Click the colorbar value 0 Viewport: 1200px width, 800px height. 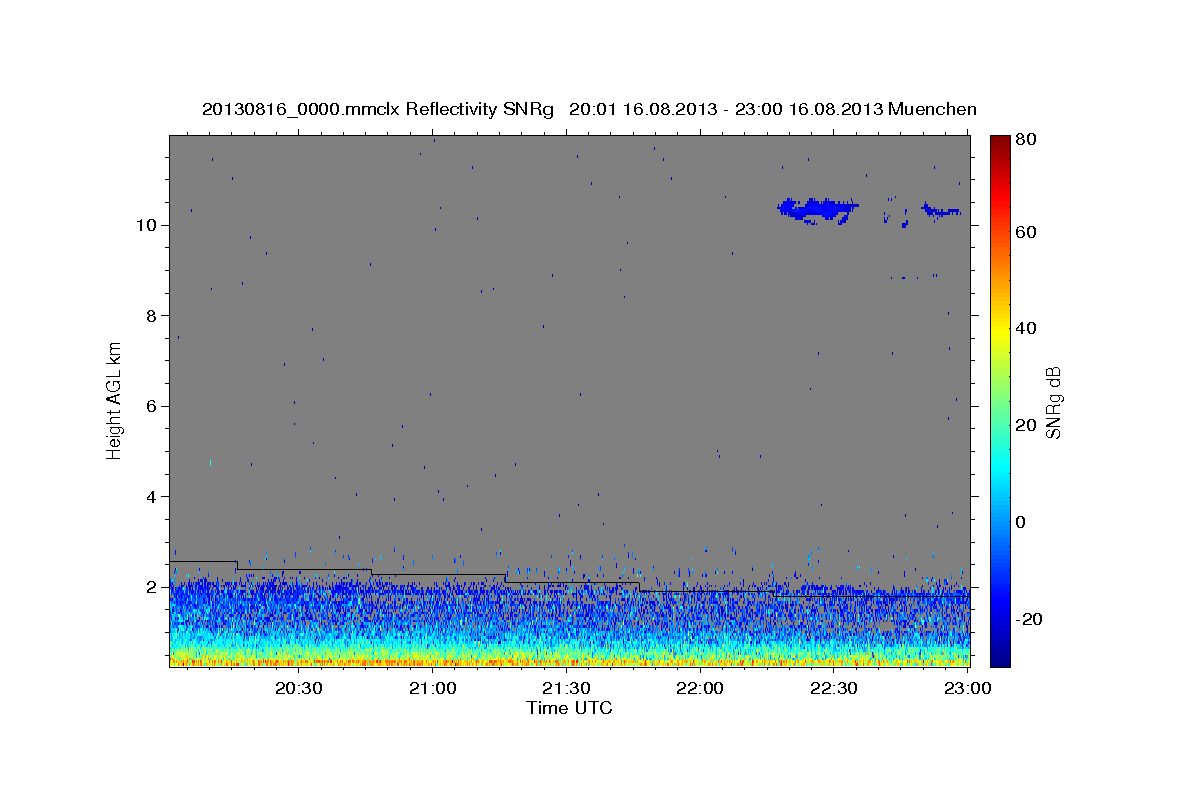1023,522
